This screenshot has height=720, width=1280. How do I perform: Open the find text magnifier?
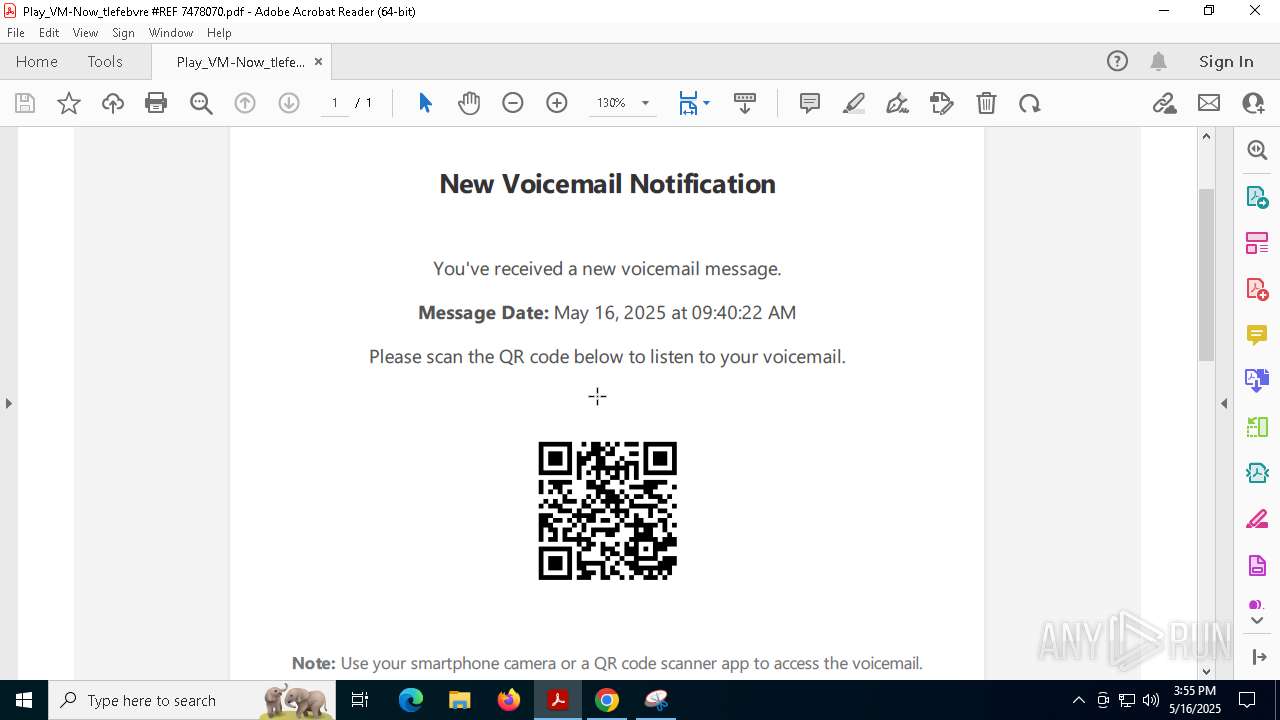click(x=201, y=103)
